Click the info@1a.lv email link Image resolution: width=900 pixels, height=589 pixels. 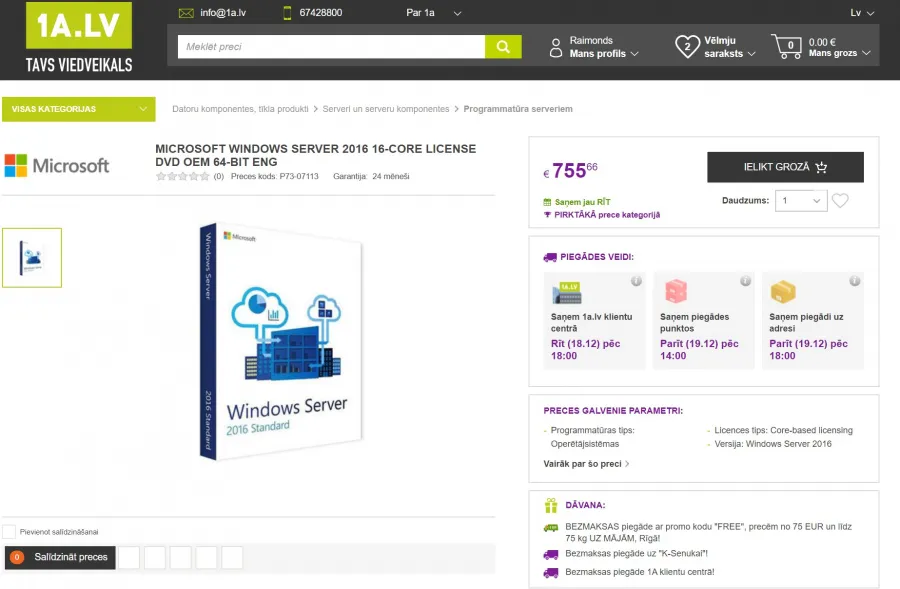223,13
